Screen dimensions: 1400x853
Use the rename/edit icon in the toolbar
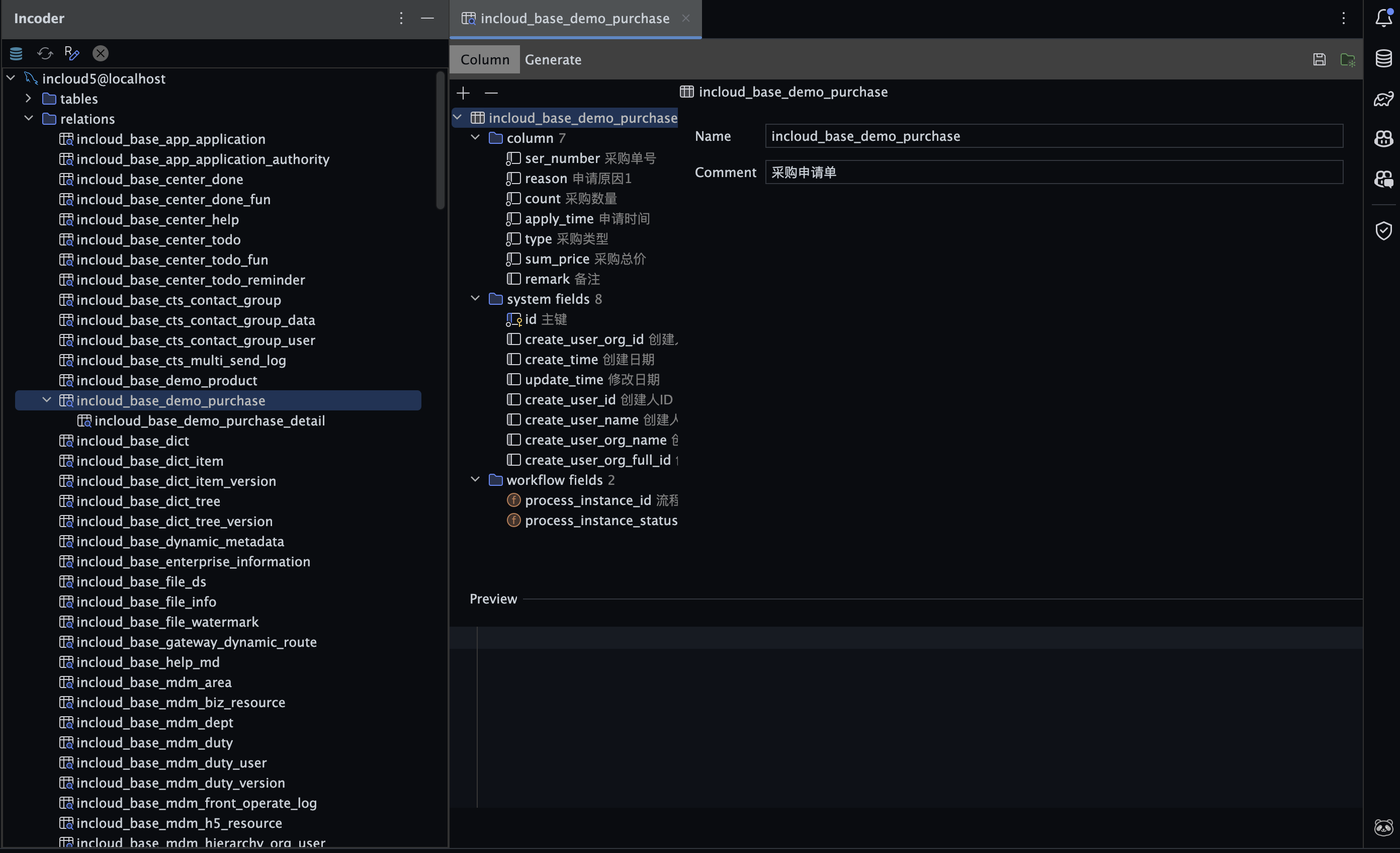point(72,53)
